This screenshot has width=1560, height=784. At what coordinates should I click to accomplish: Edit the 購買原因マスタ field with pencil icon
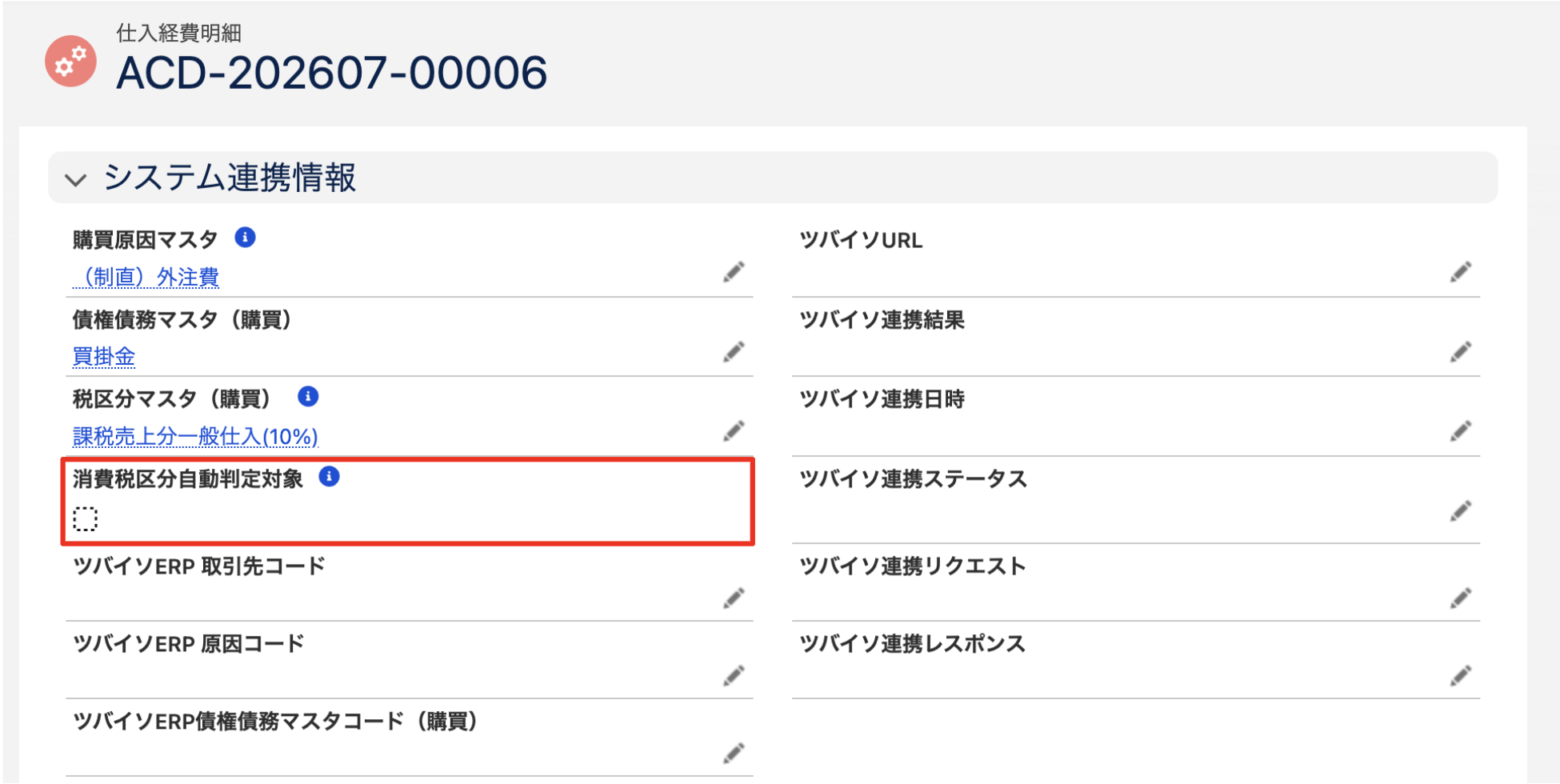point(734,272)
